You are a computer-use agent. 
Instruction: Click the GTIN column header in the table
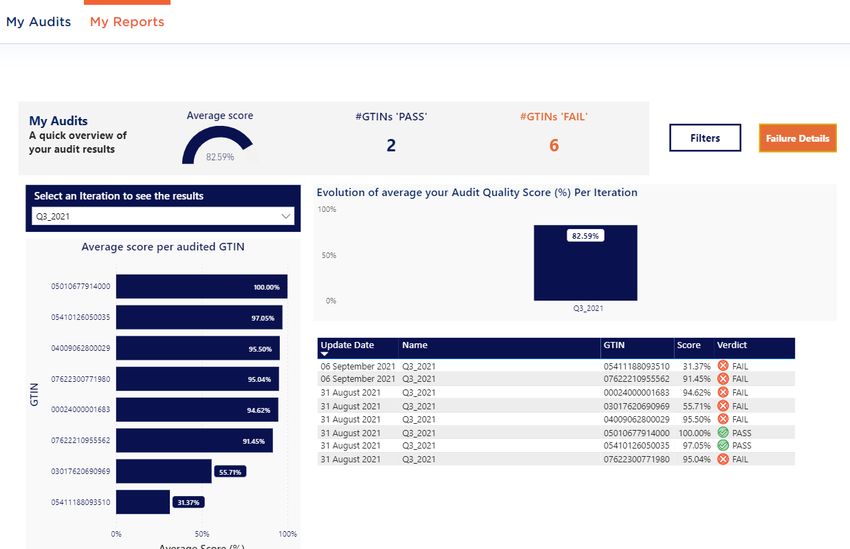[x=614, y=345]
